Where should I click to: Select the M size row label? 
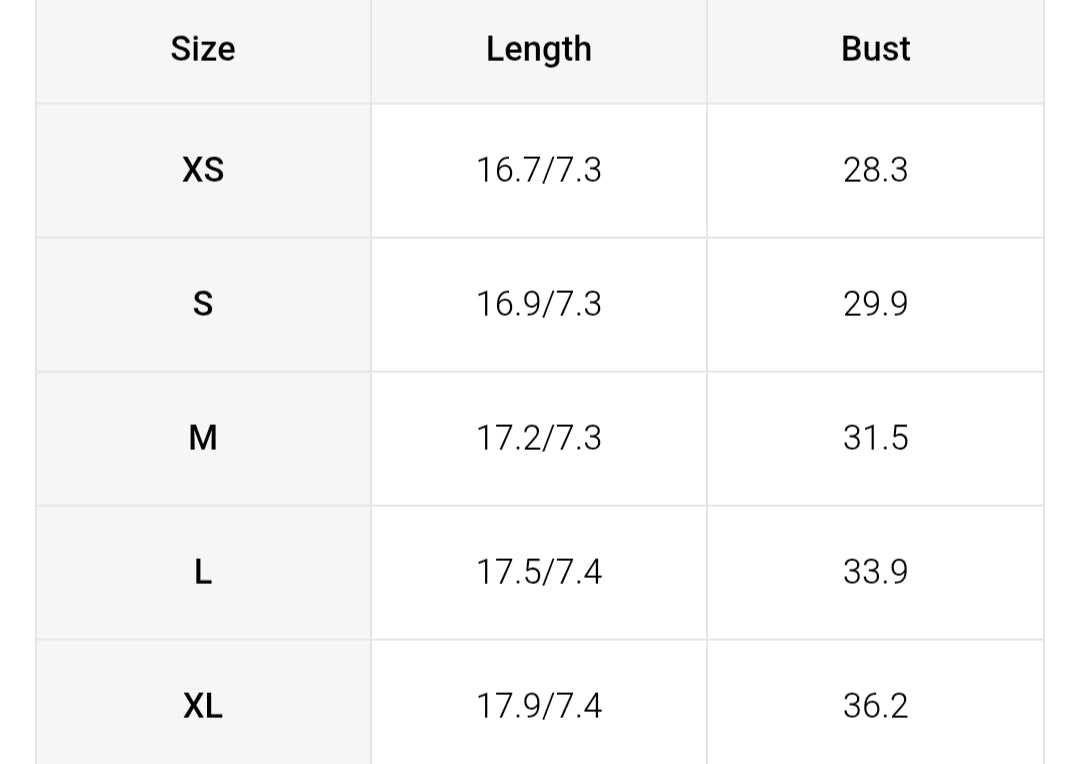point(203,438)
